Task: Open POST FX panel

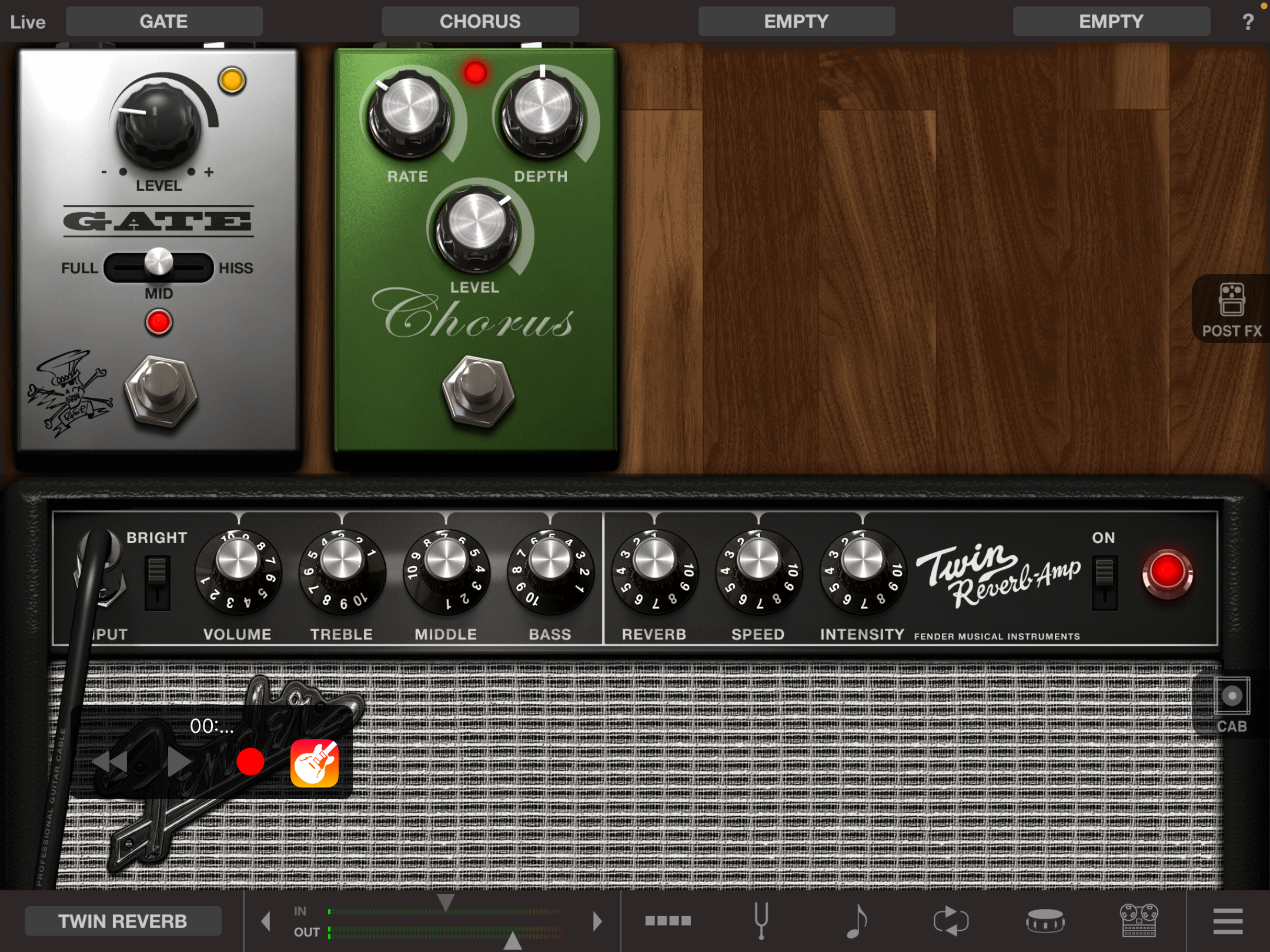Action: pos(1231,309)
